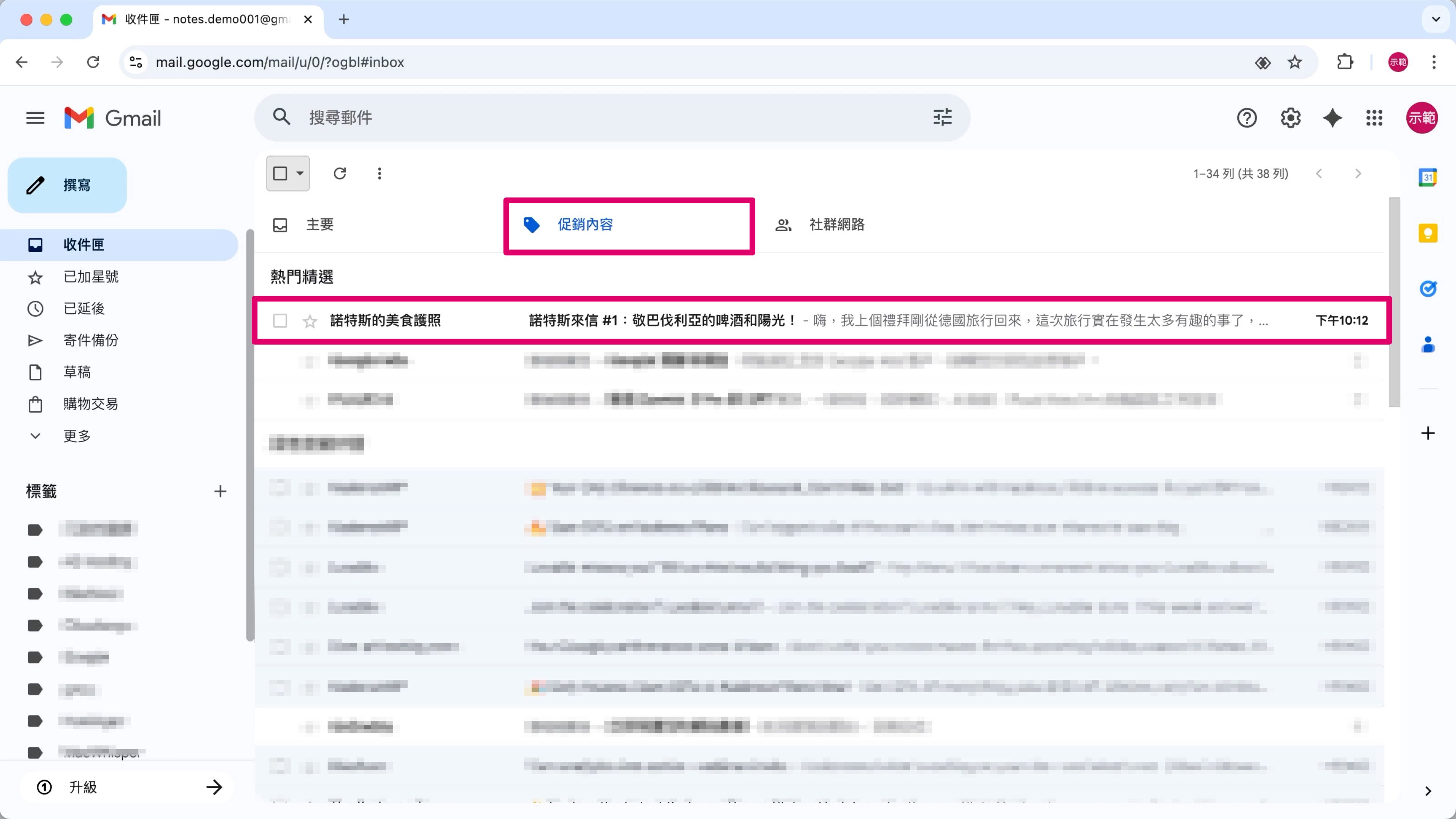Click the inbox vertical scrollbar
This screenshot has width=1456, height=819.
1395,303
